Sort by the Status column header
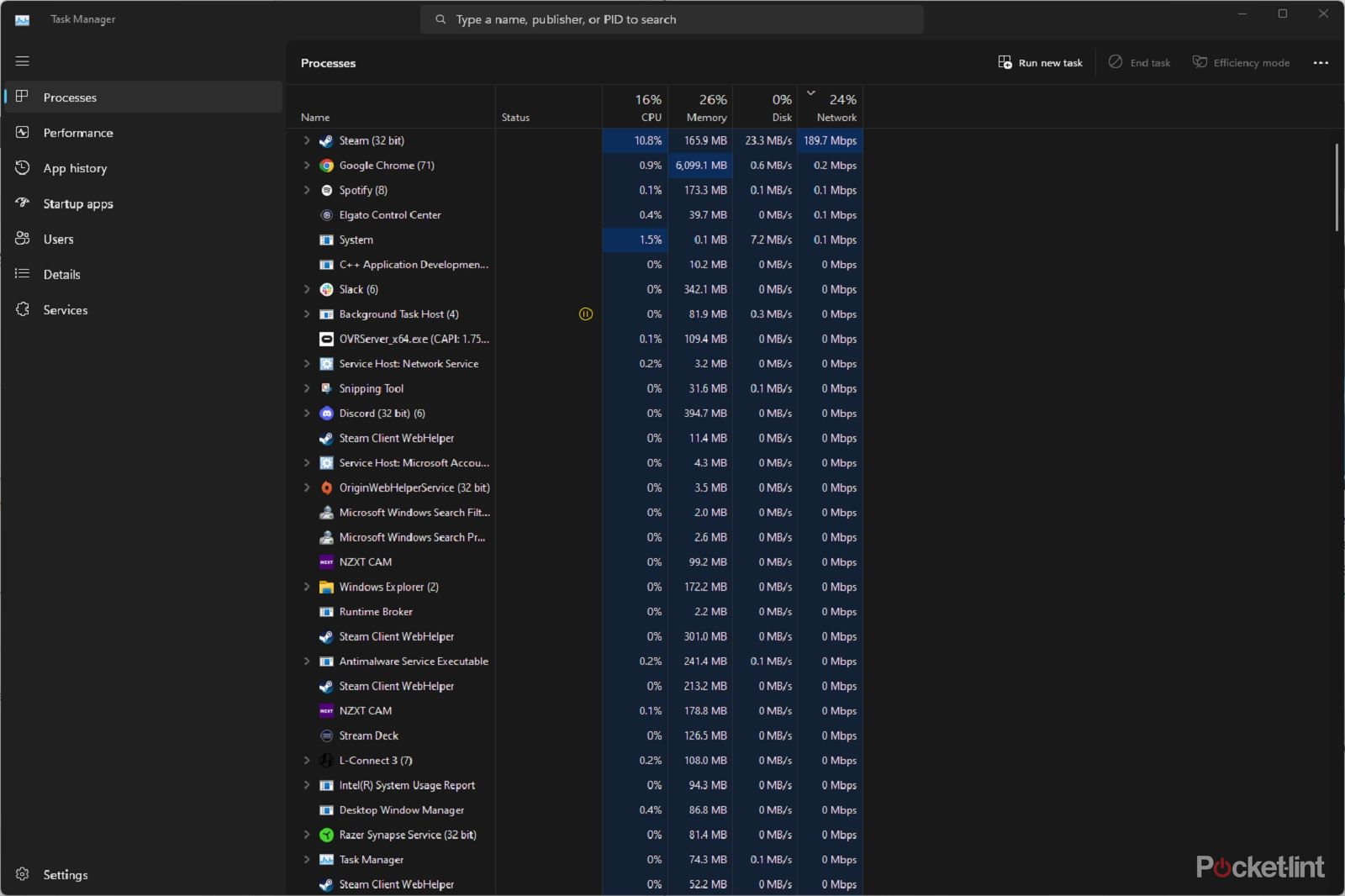 pyautogui.click(x=549, y=108)
